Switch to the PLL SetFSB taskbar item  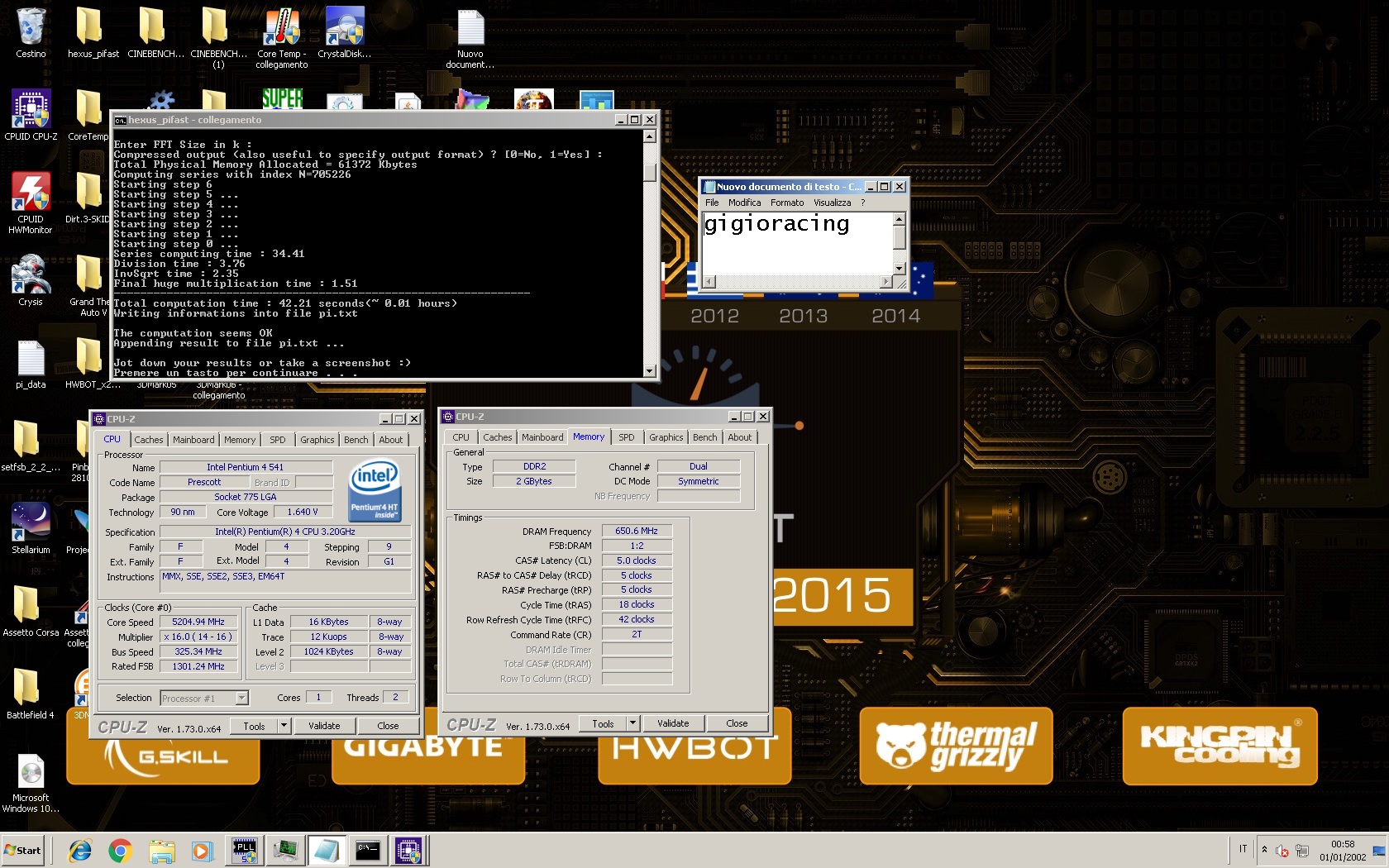(245, 851)
